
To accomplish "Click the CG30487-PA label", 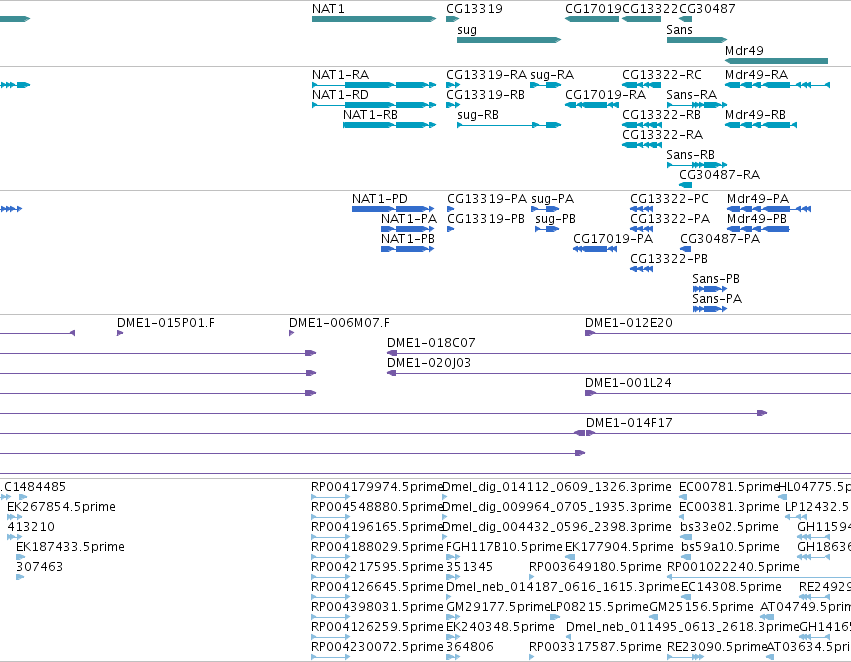I will tap(720, 239).
